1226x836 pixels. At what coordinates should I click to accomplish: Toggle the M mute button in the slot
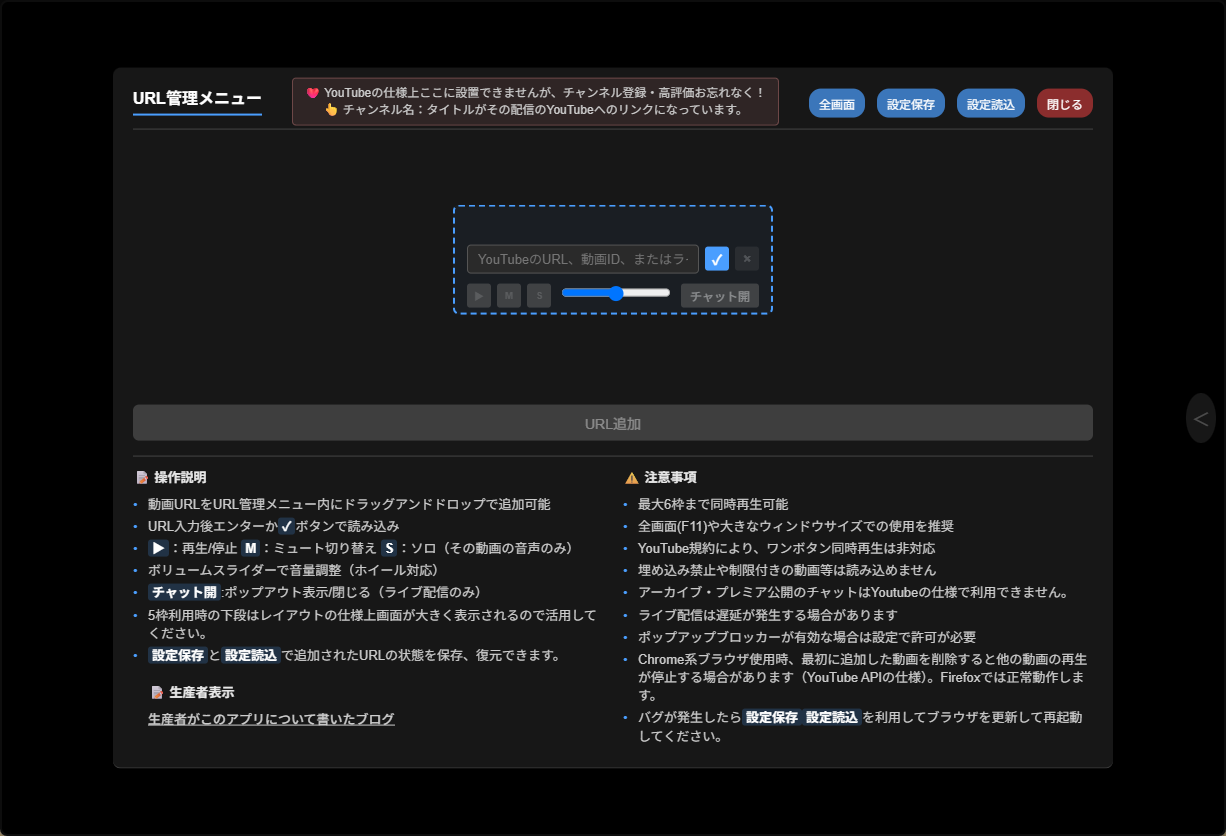[x=509, y=295]
